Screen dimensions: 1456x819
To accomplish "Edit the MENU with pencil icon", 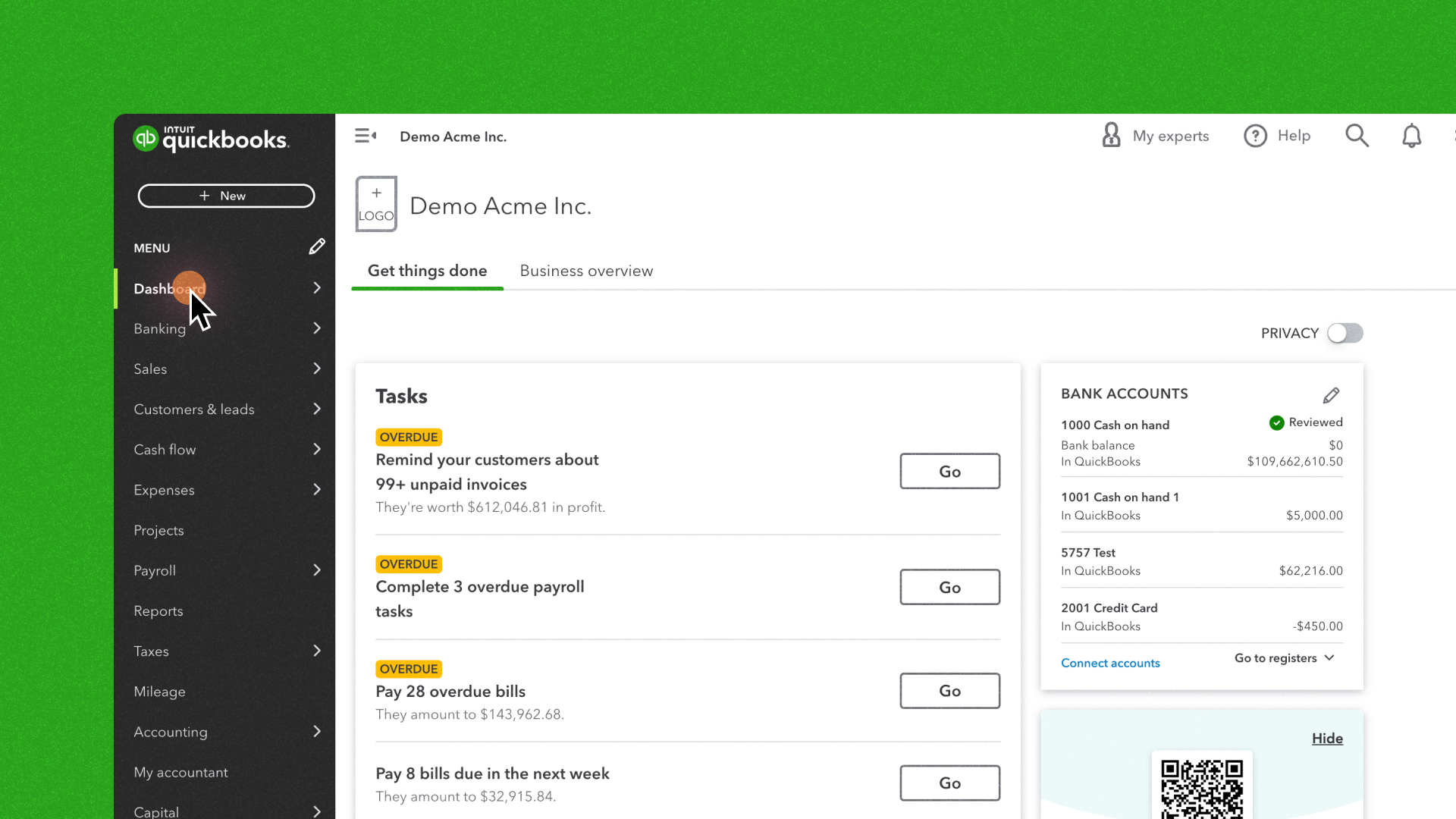I will pyautogui.click(x=317, y=246).
